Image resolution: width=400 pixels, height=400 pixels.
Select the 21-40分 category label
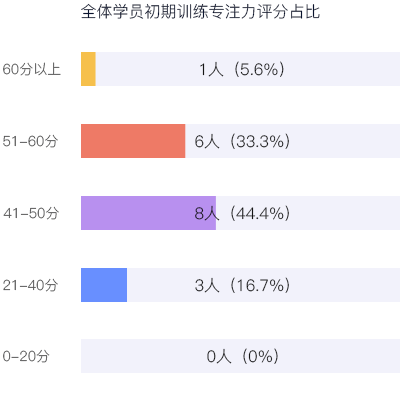click(30, 285)
